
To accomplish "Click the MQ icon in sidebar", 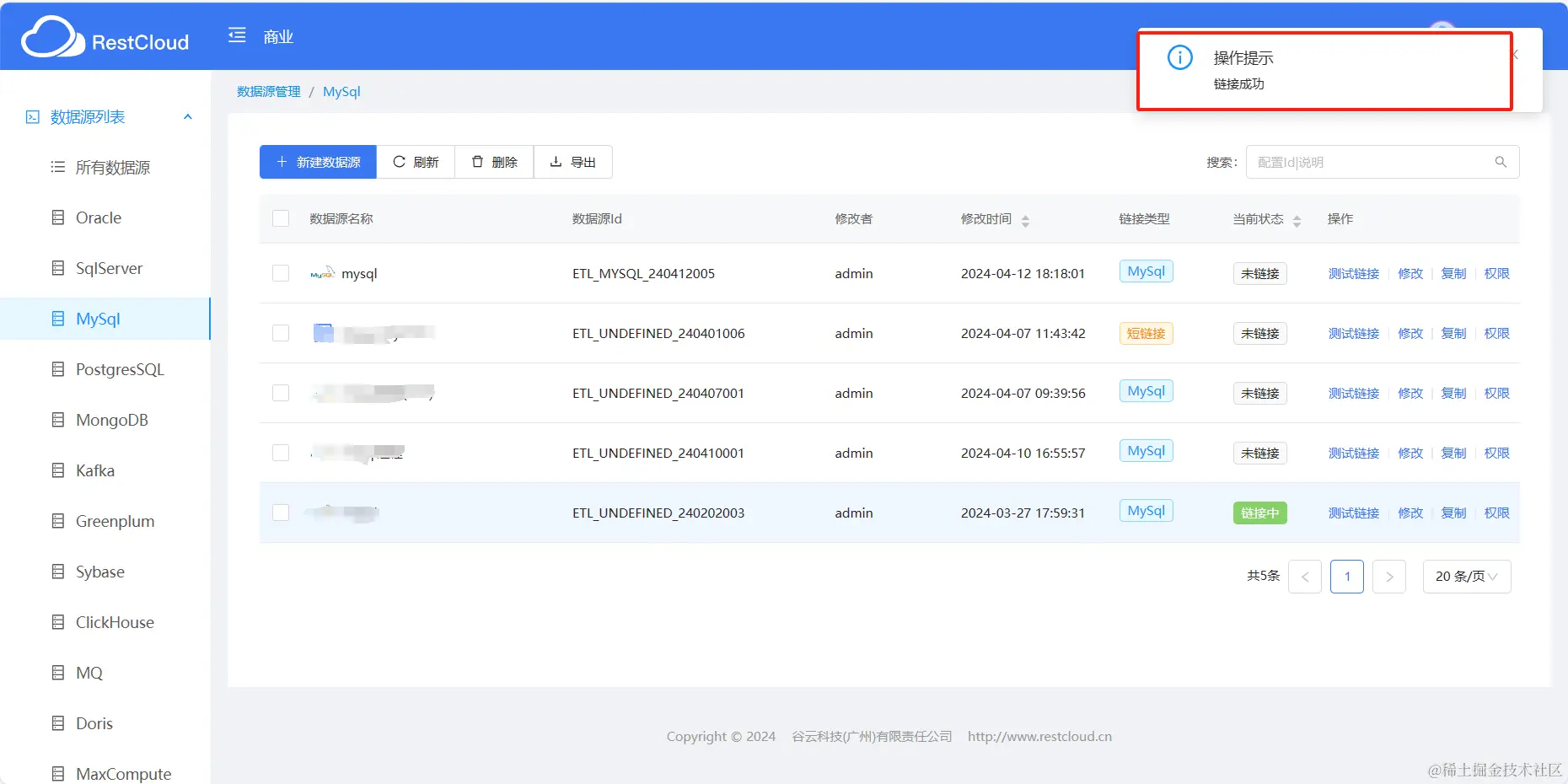I will [x=58, y=673].
